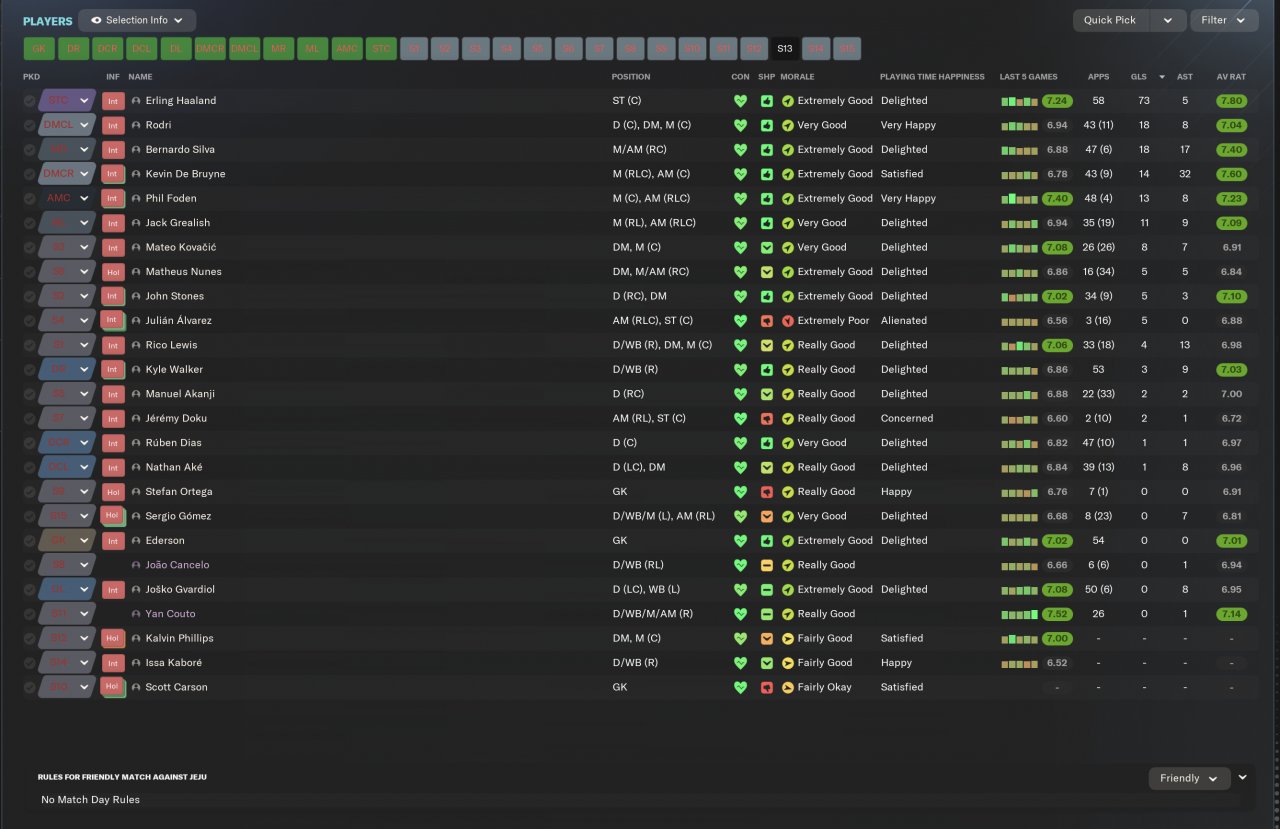
Task: Click the sharpness icon for Rodri
Action: [766, 125]
